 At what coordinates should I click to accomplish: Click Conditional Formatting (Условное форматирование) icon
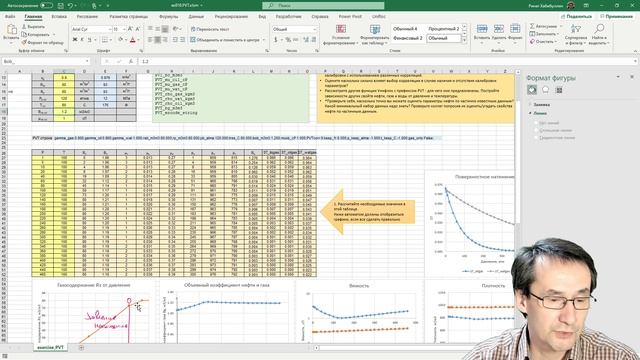pyautogui.click(x=340, y=29)
